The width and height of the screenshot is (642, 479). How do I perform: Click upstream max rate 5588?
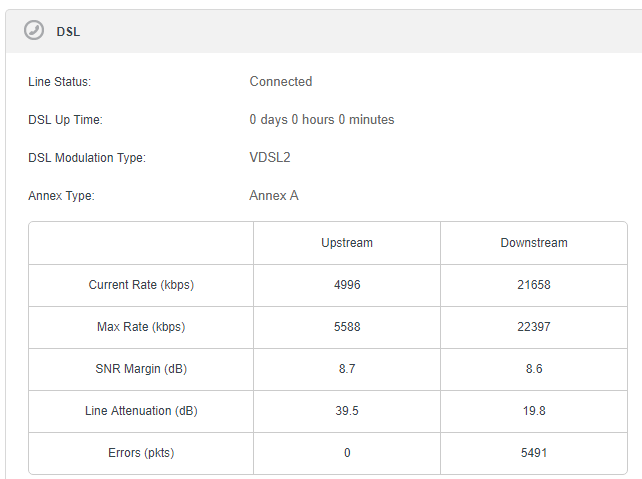(347, 327)
